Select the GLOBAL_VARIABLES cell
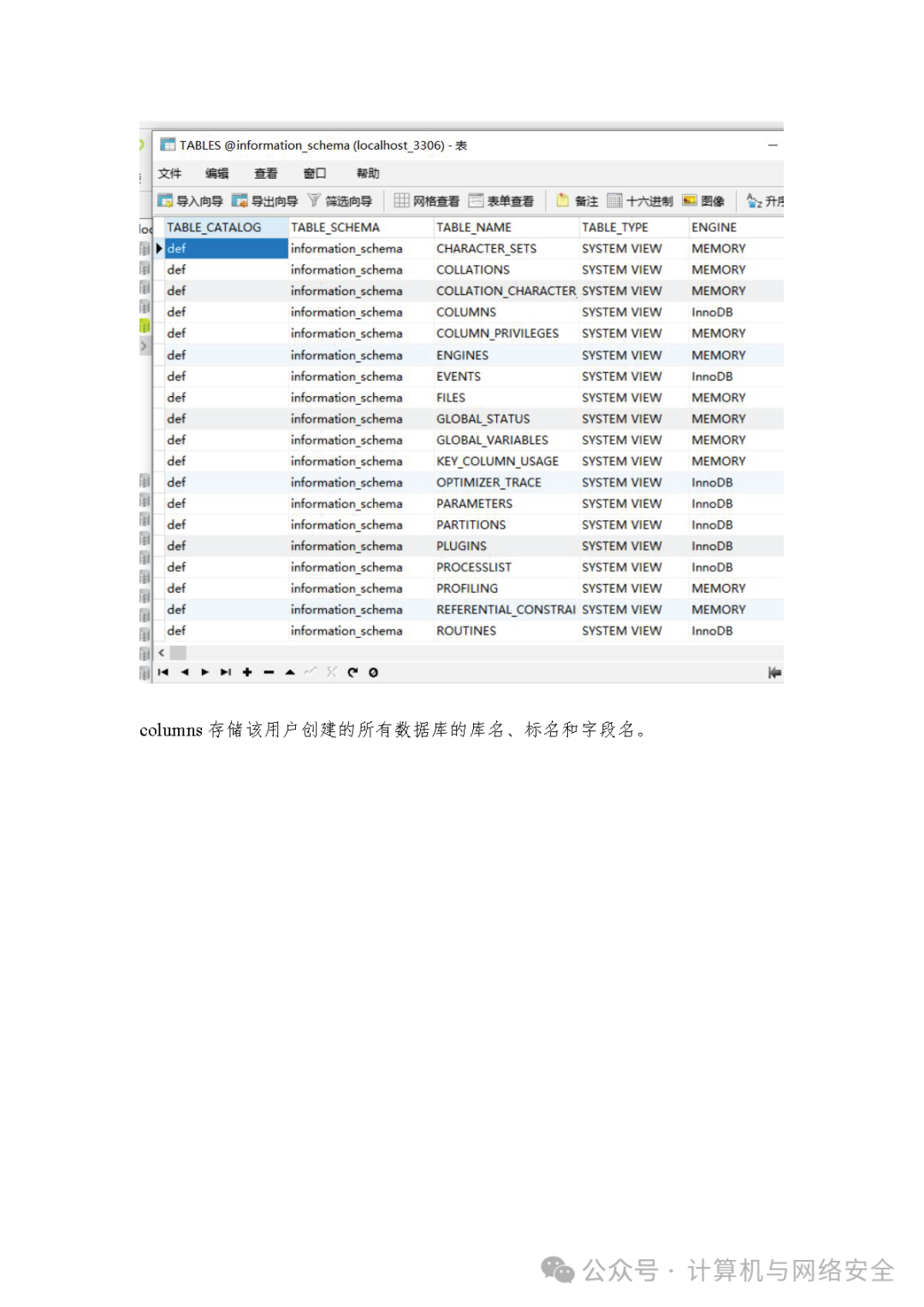 [x=506, y=440]
